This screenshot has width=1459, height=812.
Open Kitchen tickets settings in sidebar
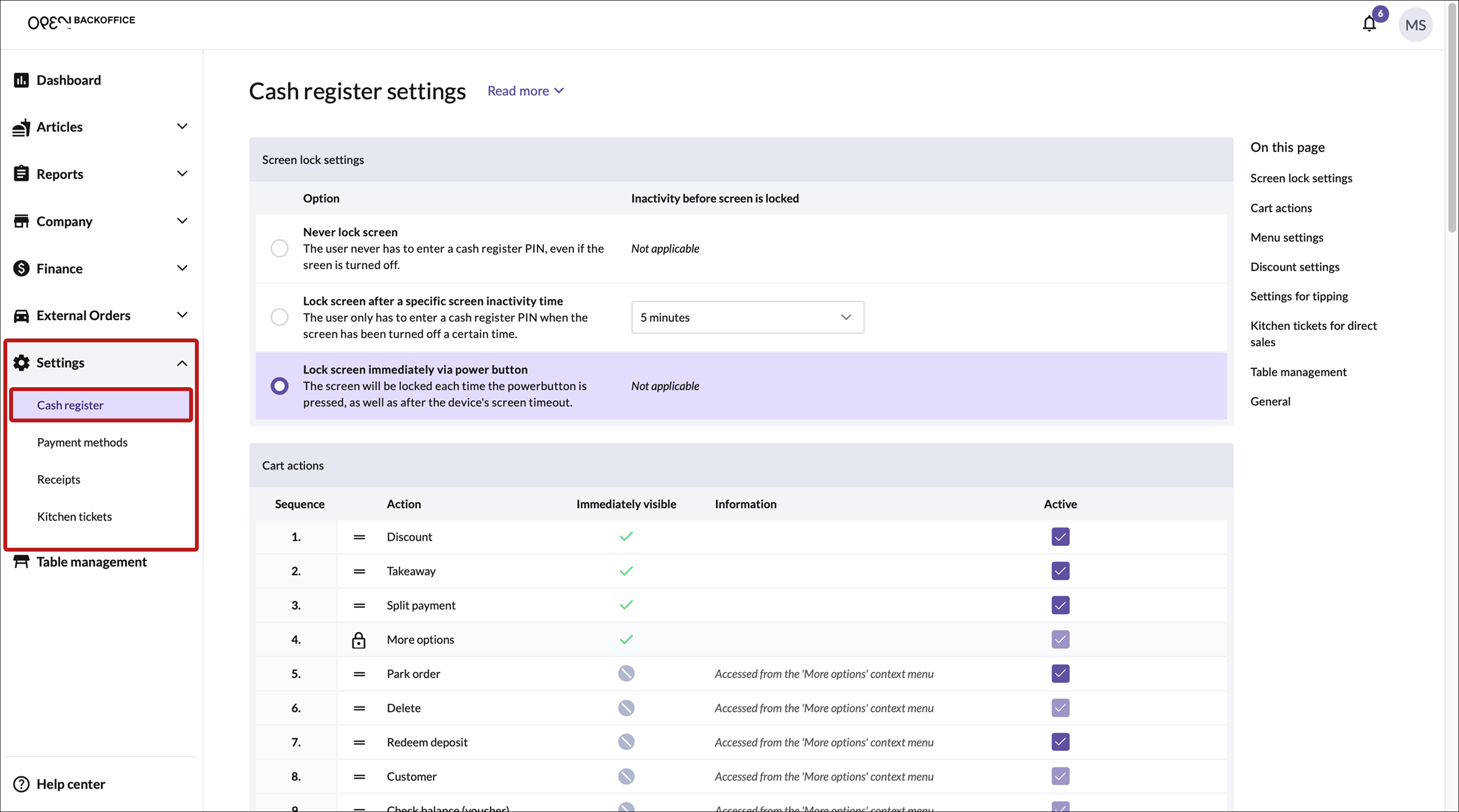74,516
